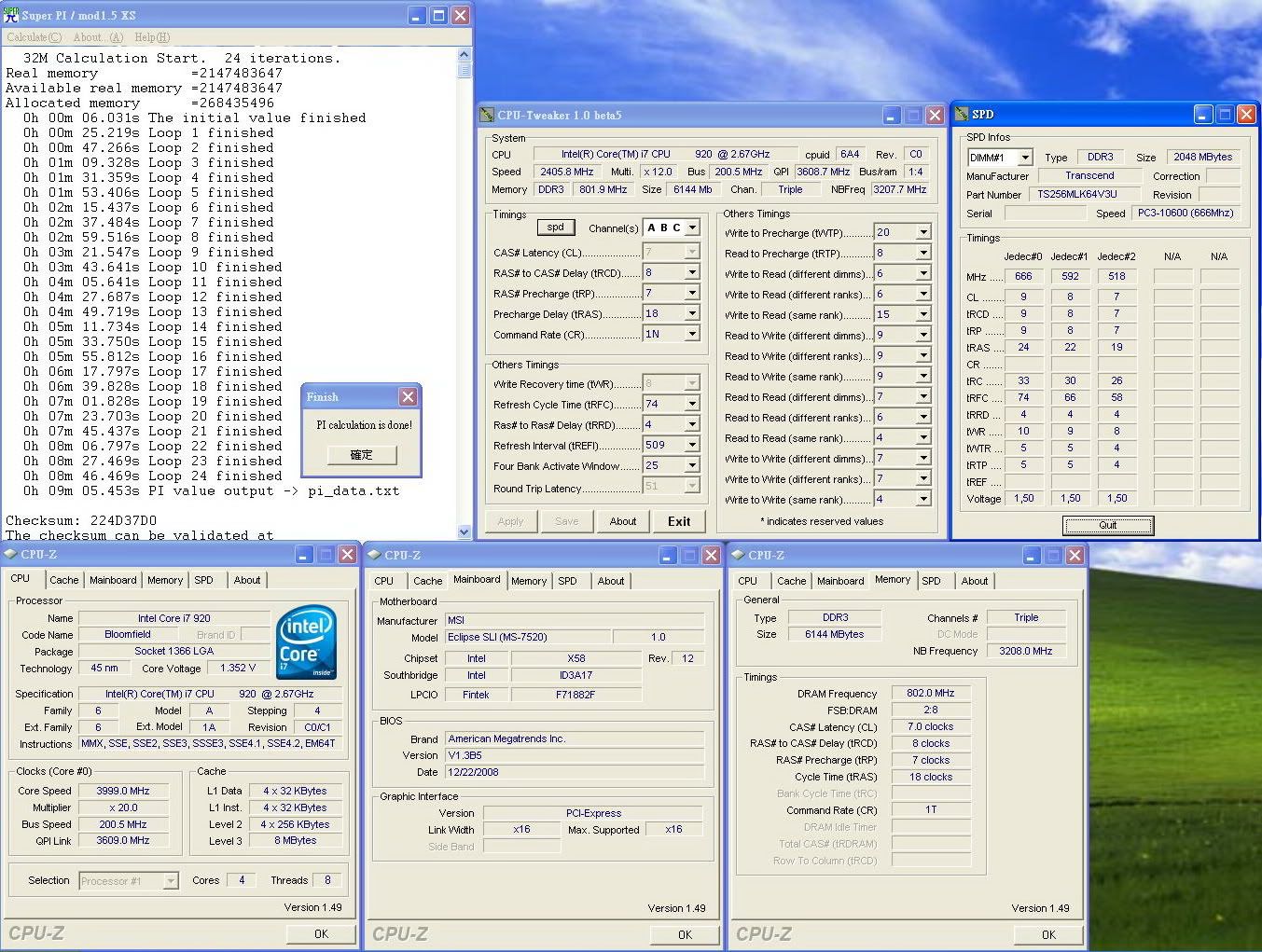The image size is (1262, 952).
Task: Close the Finish dialog with the X
Action: point(408,396)
